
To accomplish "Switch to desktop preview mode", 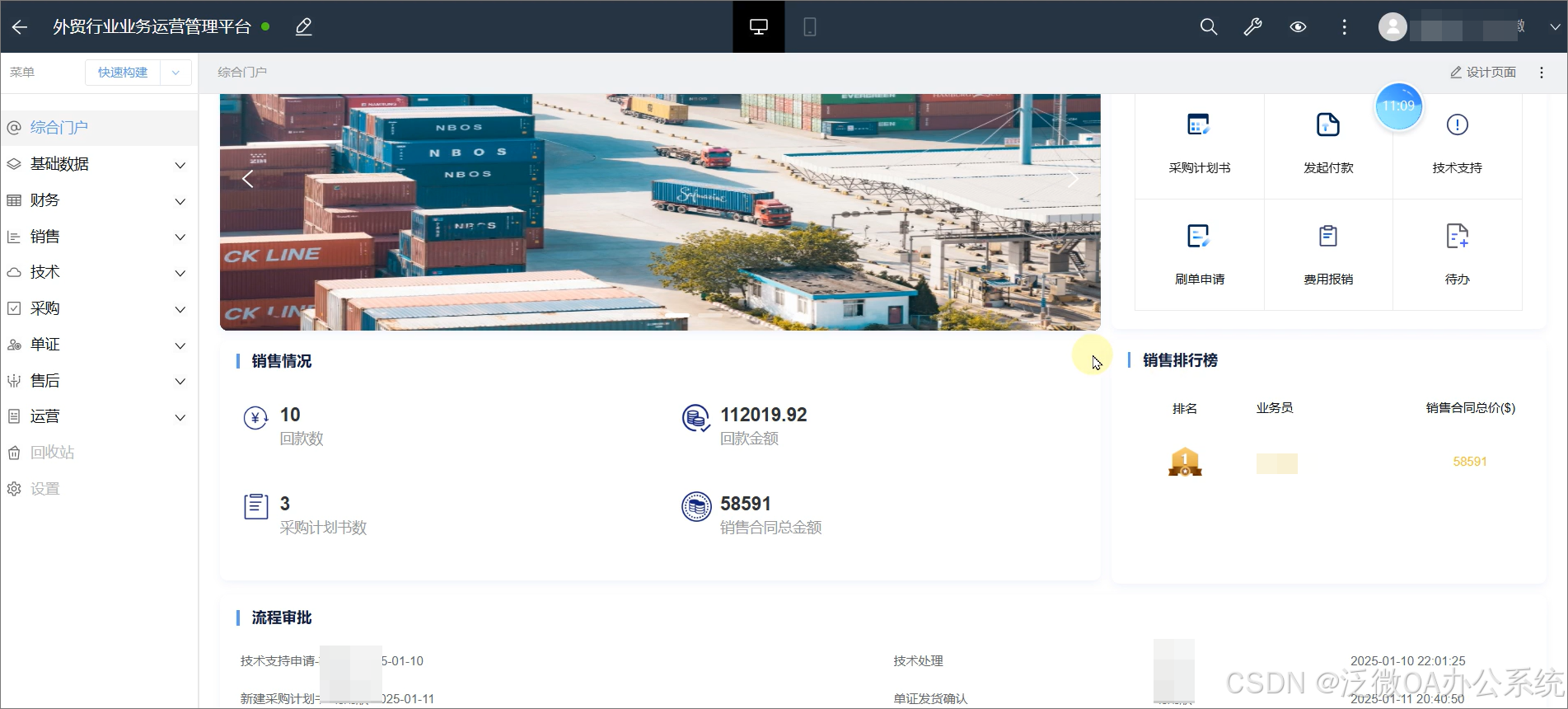I will coord(759,27).
